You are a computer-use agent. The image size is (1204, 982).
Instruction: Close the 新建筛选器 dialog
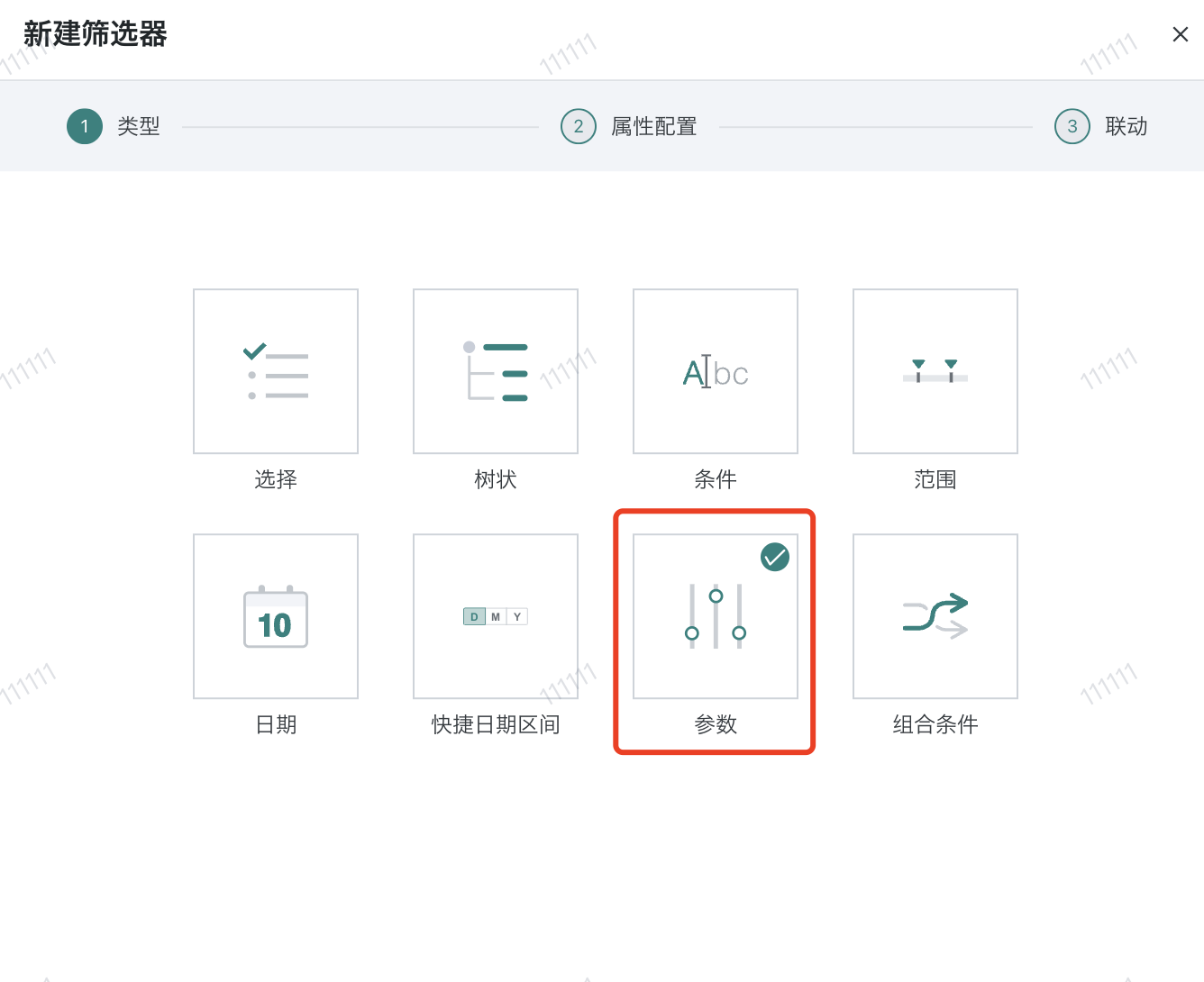click(x=1180, y=34)
